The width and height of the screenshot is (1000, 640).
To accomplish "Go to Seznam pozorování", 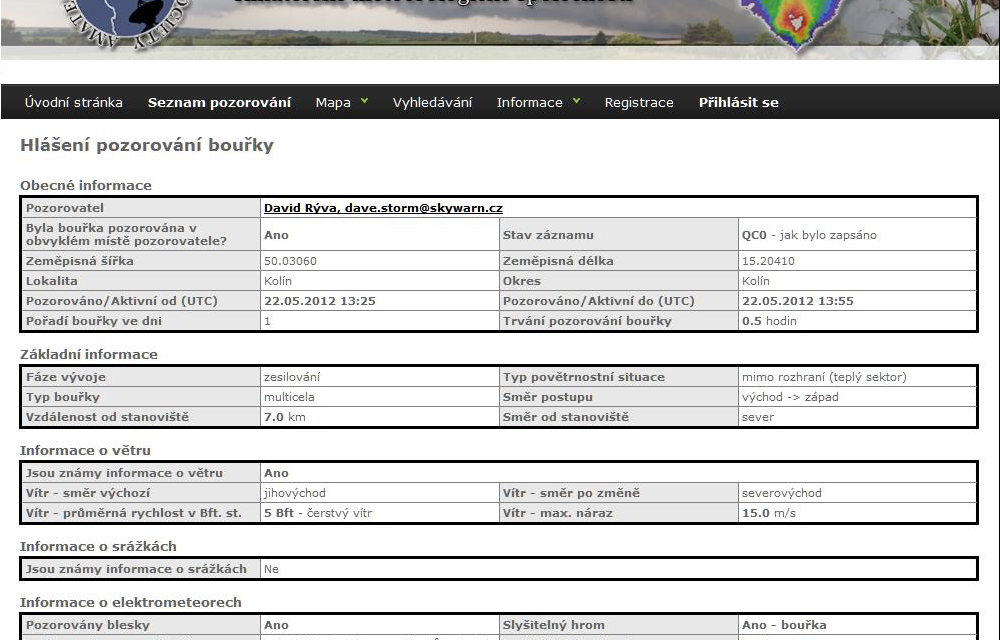I will 219,103.
